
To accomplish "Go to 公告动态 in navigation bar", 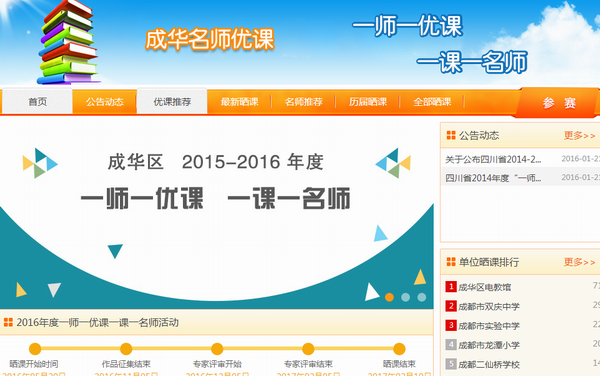I will (104, 102).
